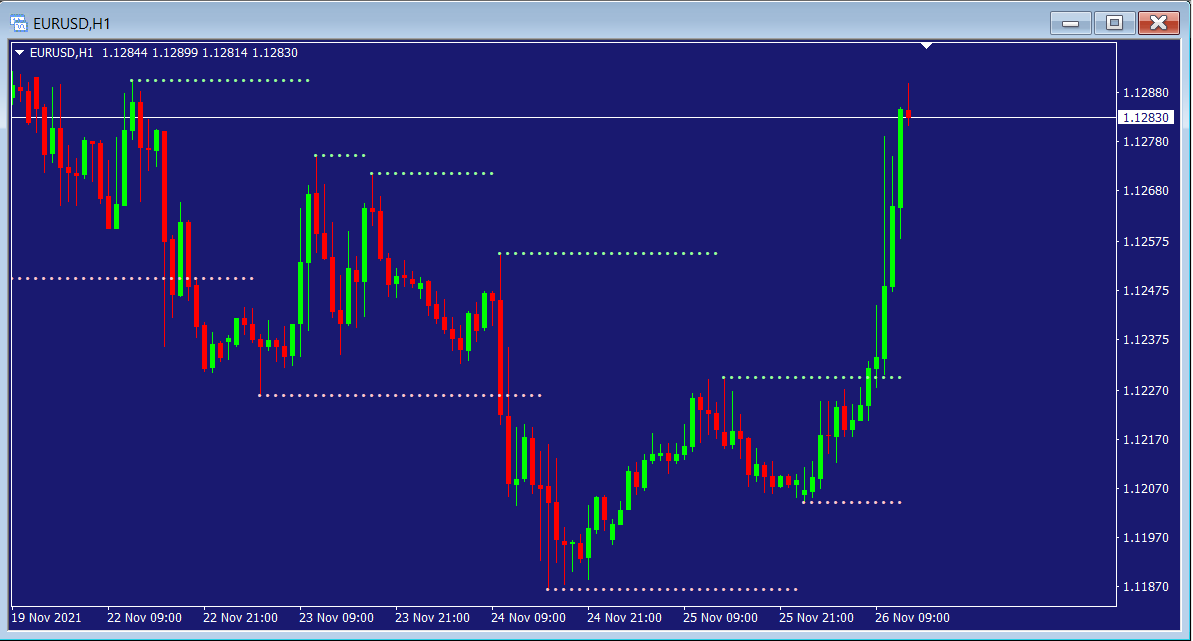
Task: Click the 26 Nov 09:00 time label
Action: pos(912,617)
